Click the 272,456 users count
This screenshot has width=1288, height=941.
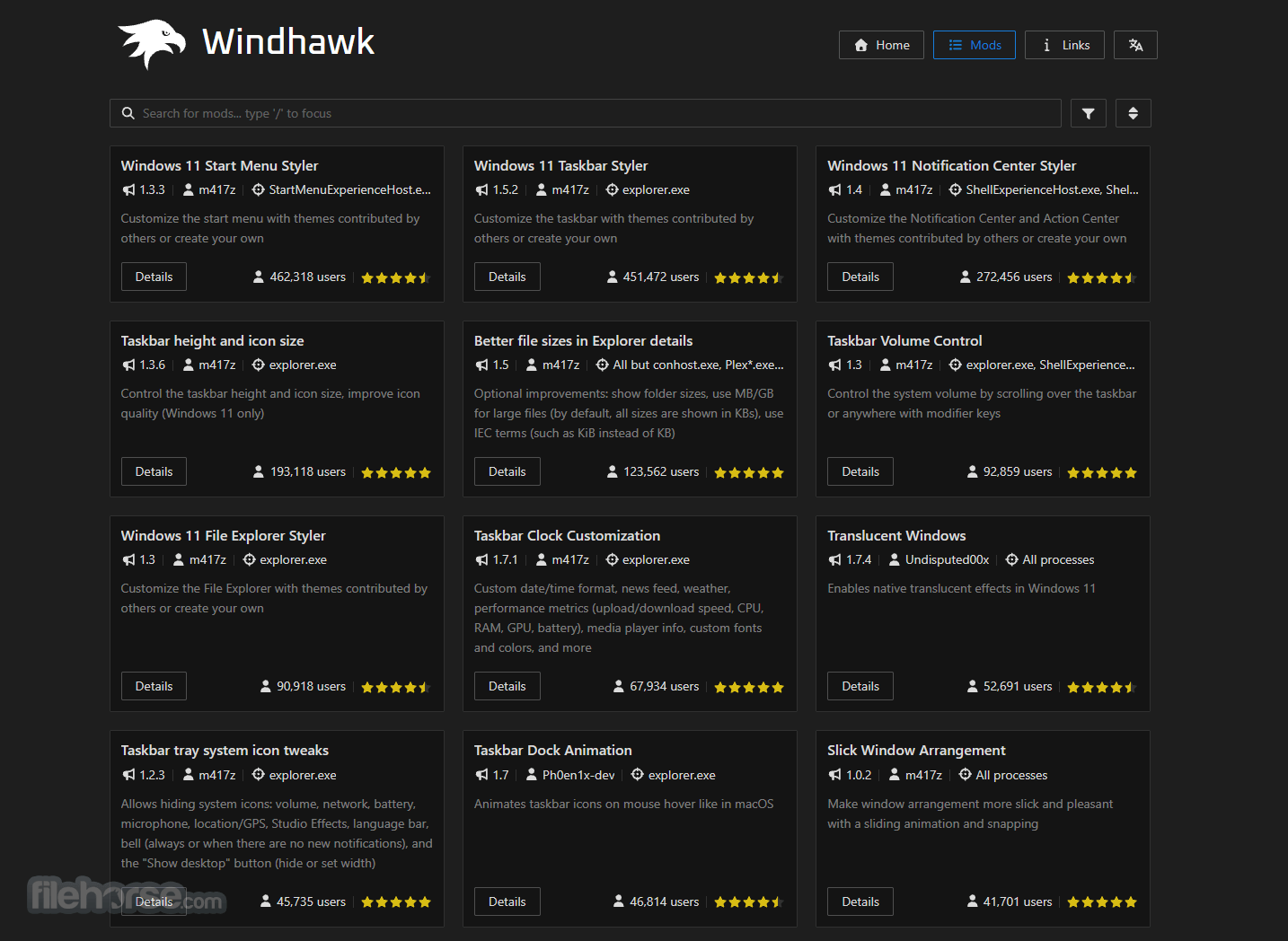point(1014,277)
